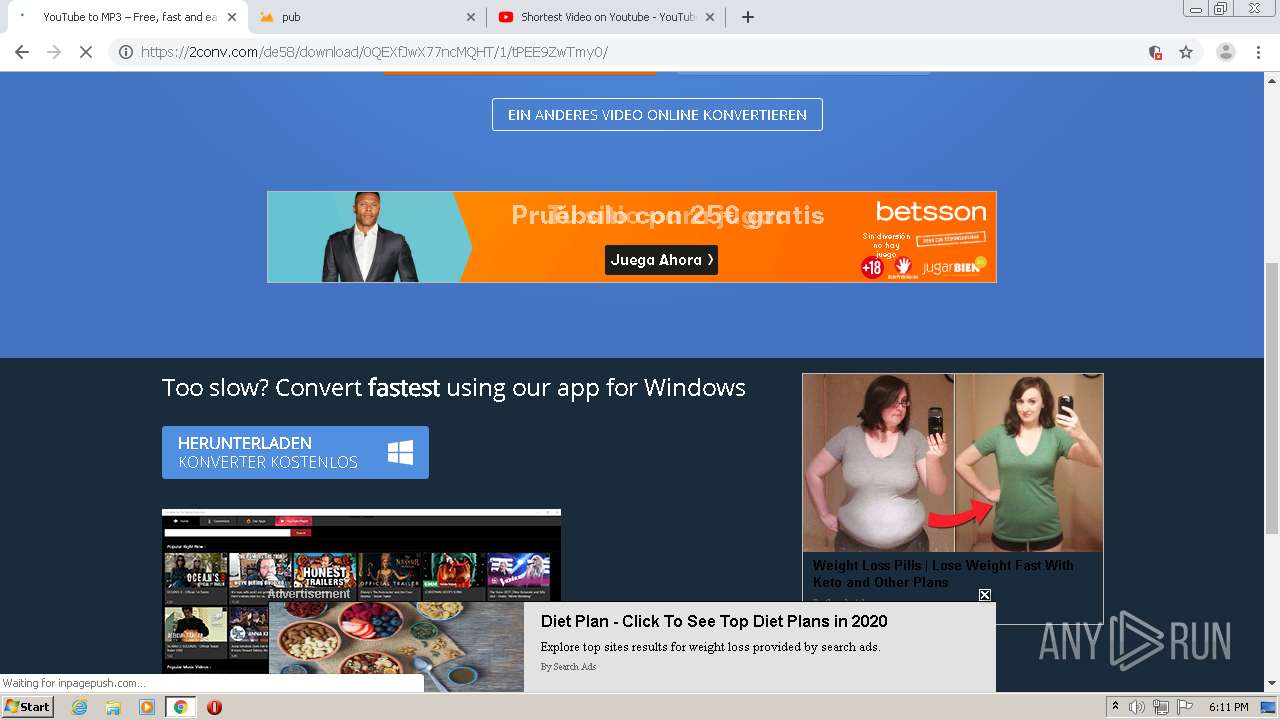This screenshot has width=1280, height=720.
Task: Open the betsson logo in the banner
Action: 931,211
